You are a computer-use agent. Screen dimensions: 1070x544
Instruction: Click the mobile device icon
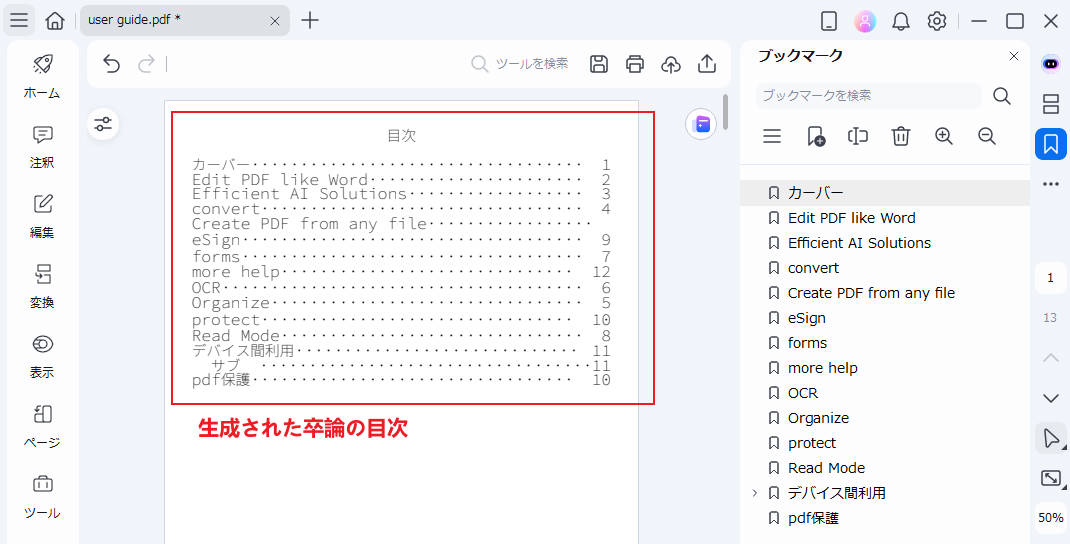point(828,21)
